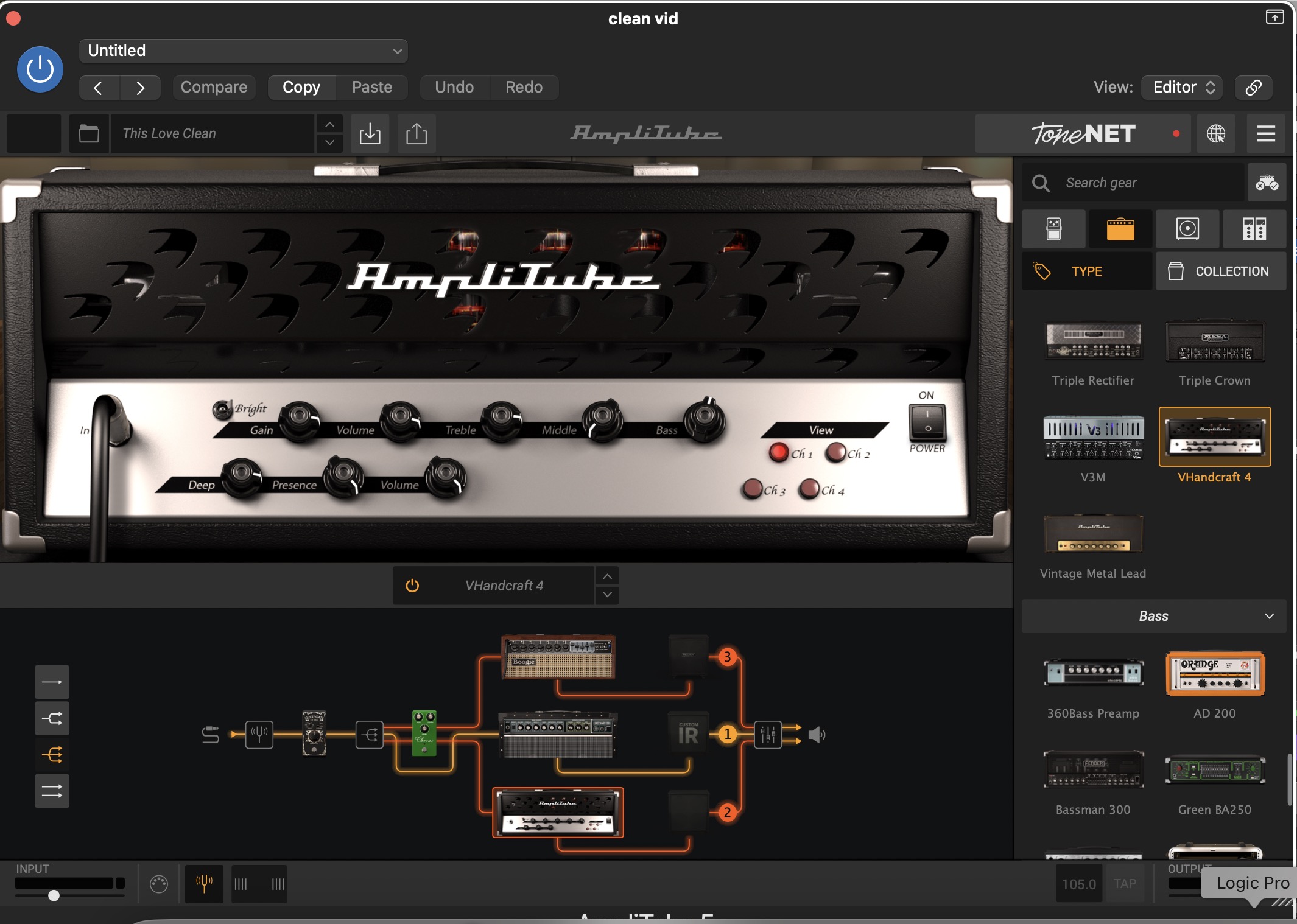This screenshot has height=924, width=1297.
Task: Click the globe icon next to ToneNET
Action: 1216,133
